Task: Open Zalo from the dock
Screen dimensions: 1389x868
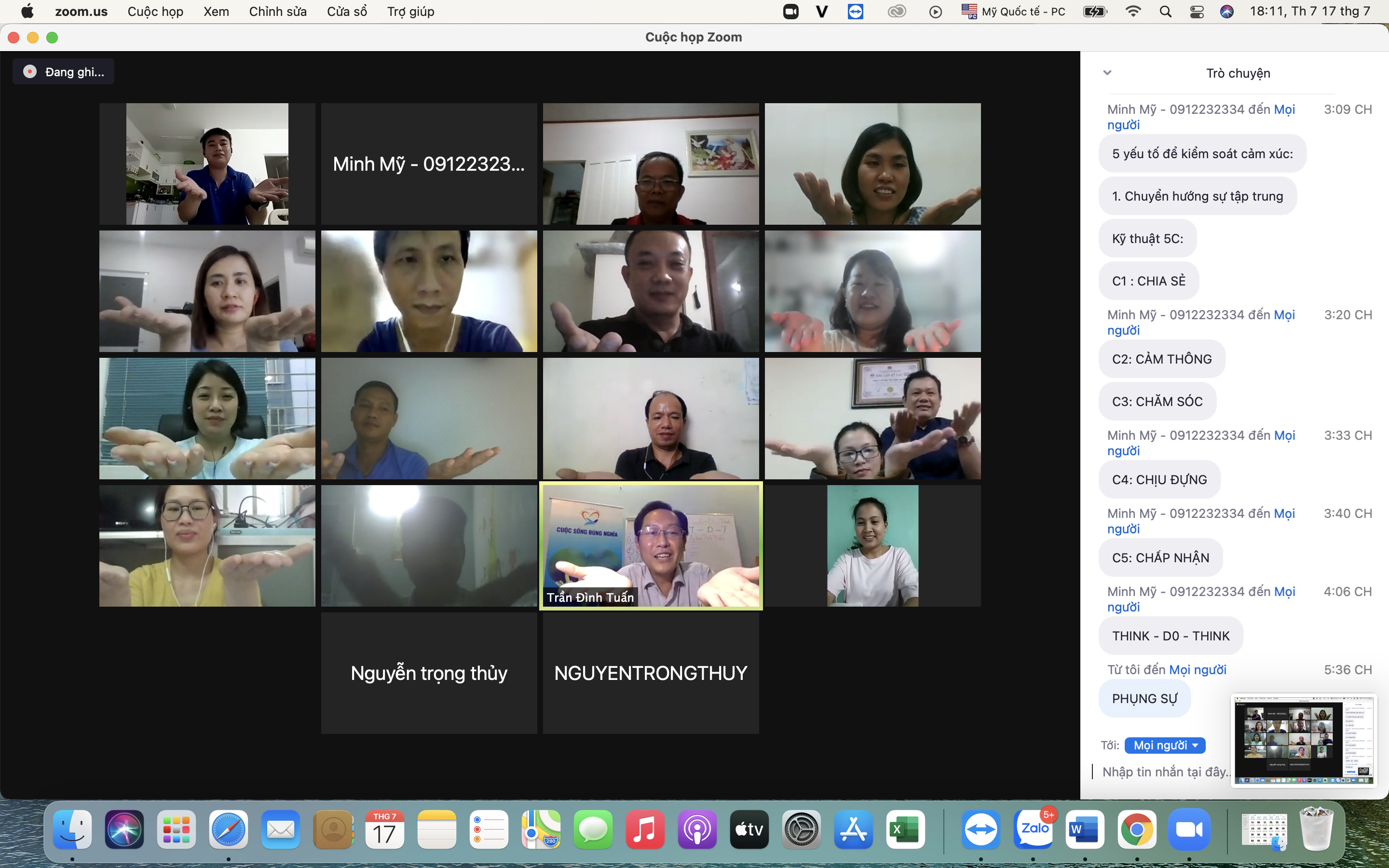Action: 1035,829
